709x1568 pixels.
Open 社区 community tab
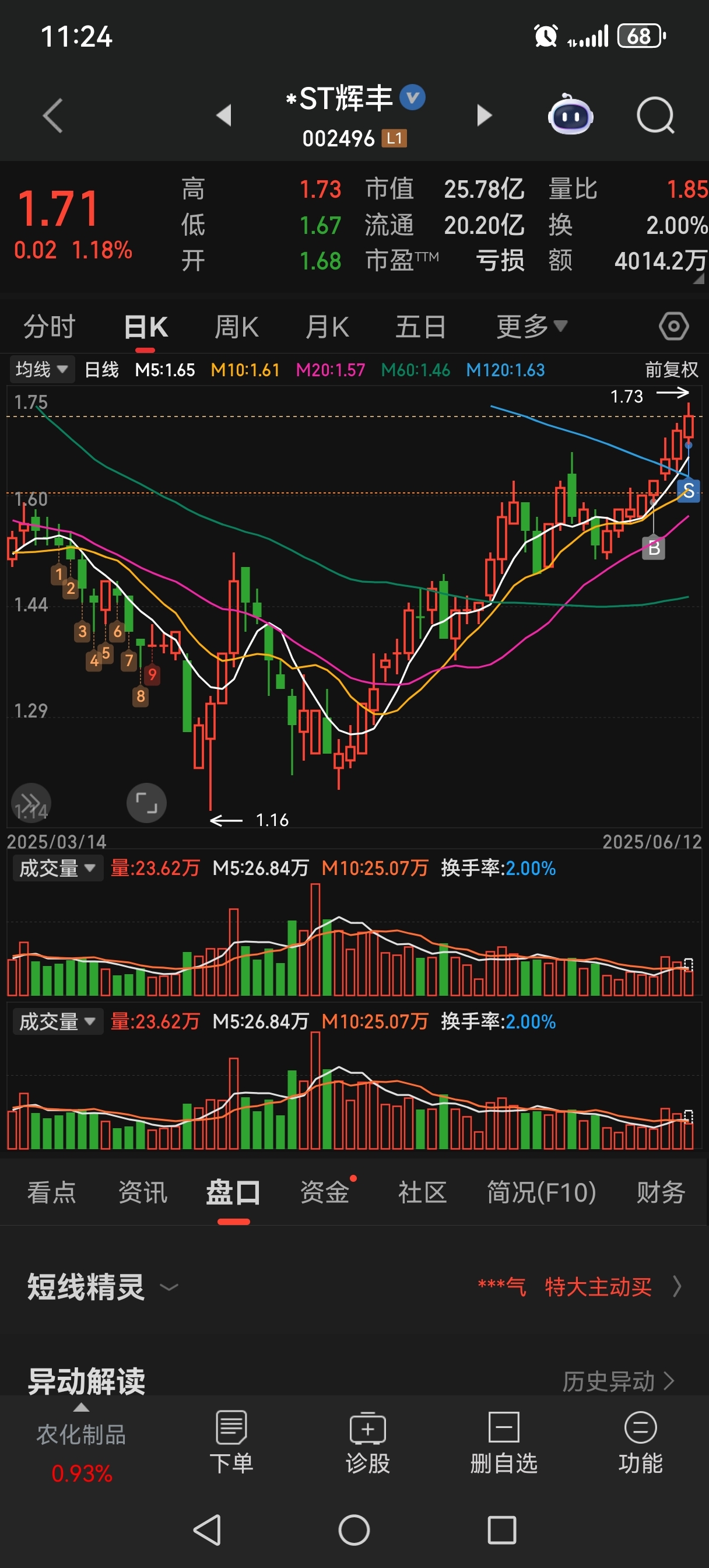pyautogui.click(x=422, y=1192)
